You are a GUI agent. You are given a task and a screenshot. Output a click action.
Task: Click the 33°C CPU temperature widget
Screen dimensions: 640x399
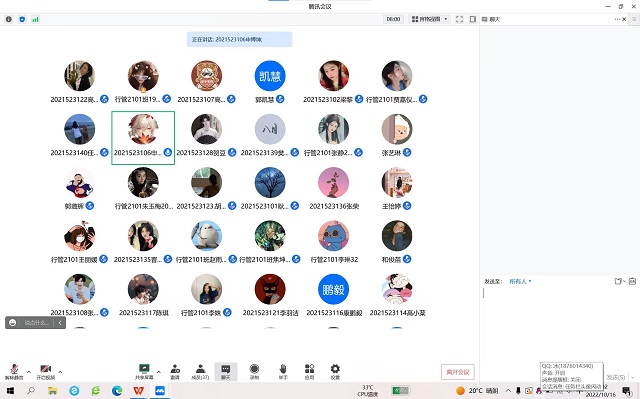pos(368,391)
